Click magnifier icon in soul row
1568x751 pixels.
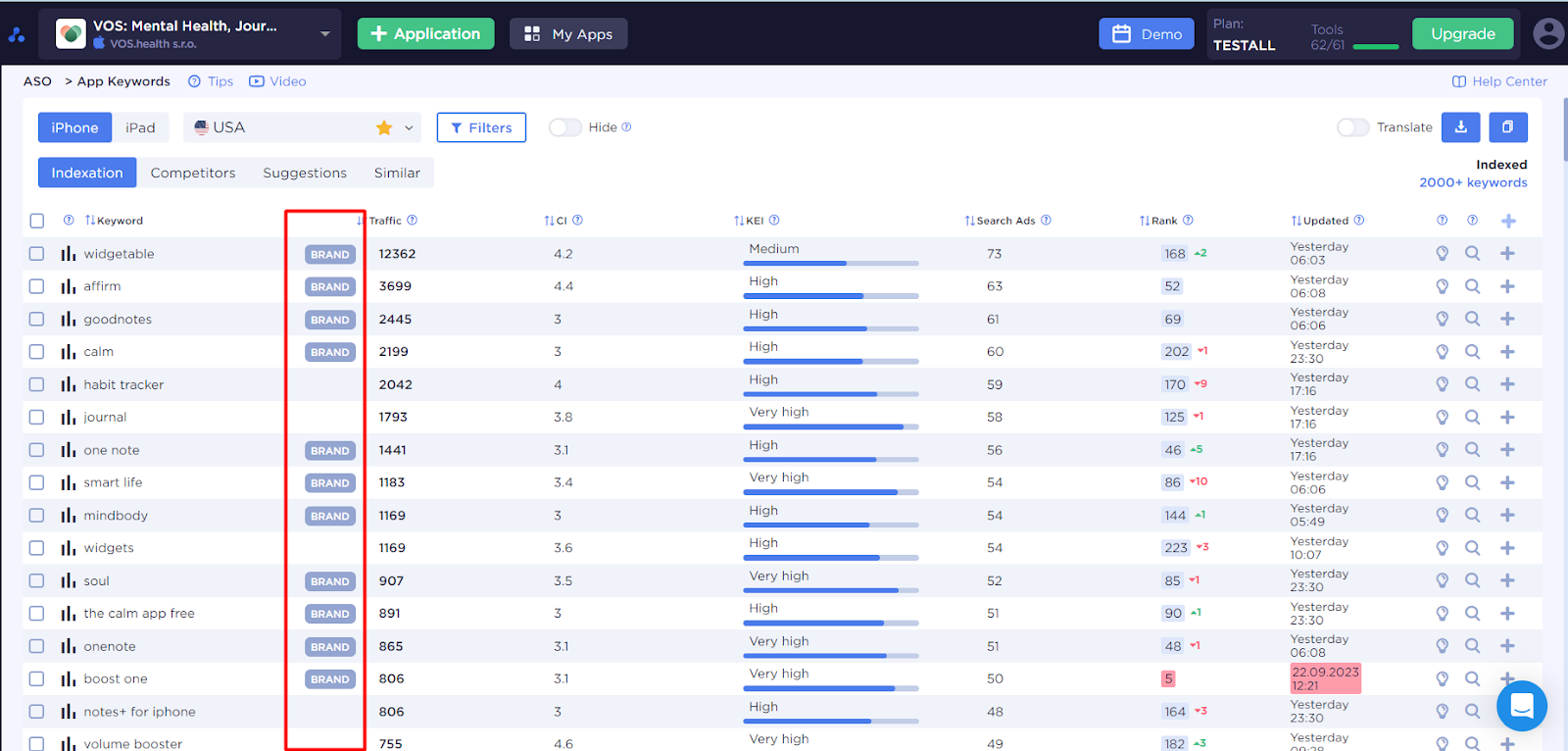[x=1472, y=580]
